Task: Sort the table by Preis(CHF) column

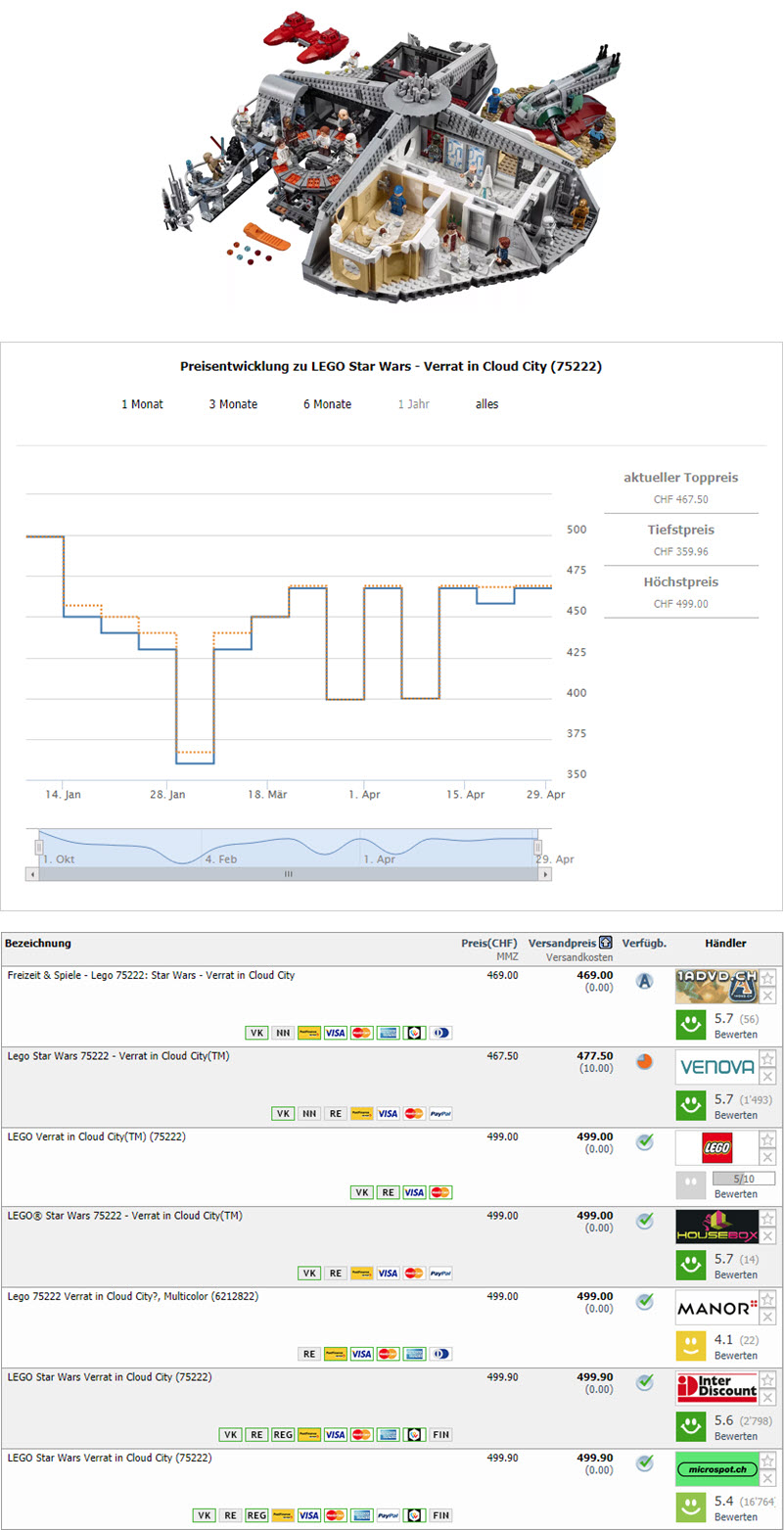Action: tap(489, 943)
